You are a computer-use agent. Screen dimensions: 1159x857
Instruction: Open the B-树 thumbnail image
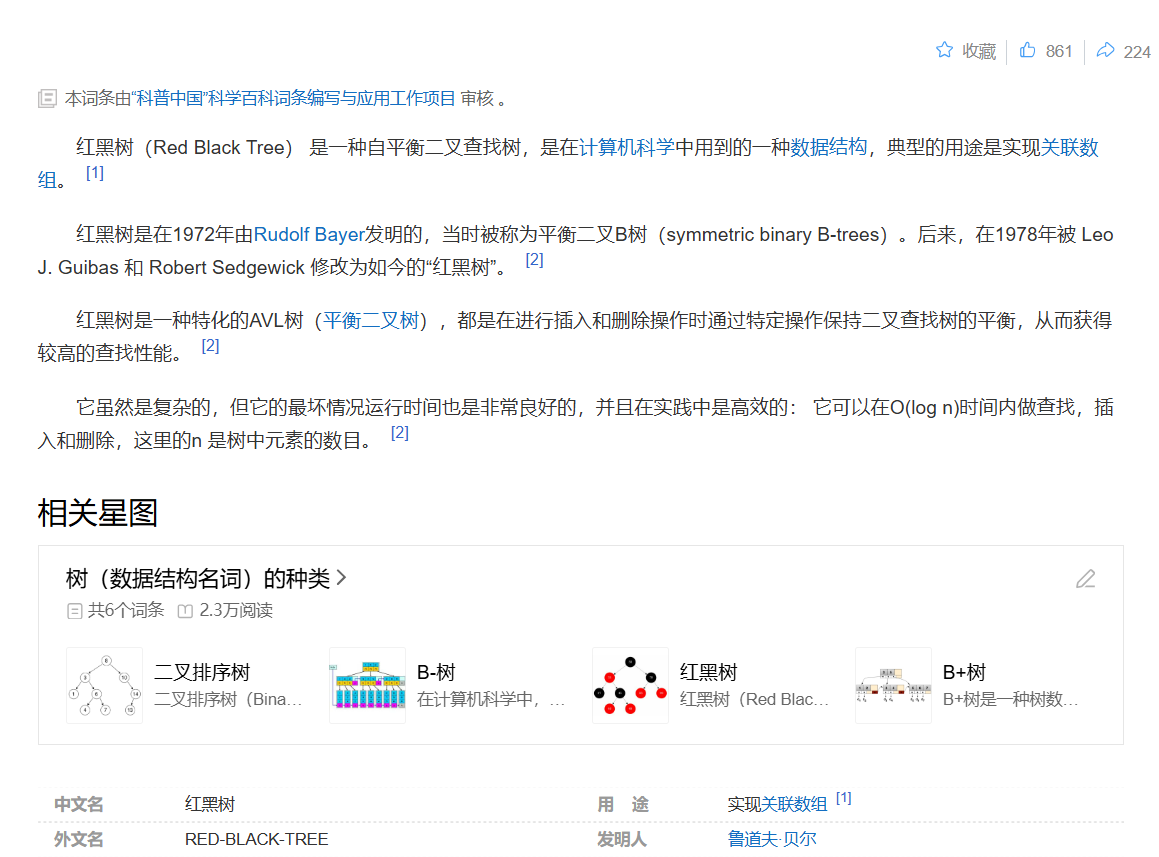367,685
